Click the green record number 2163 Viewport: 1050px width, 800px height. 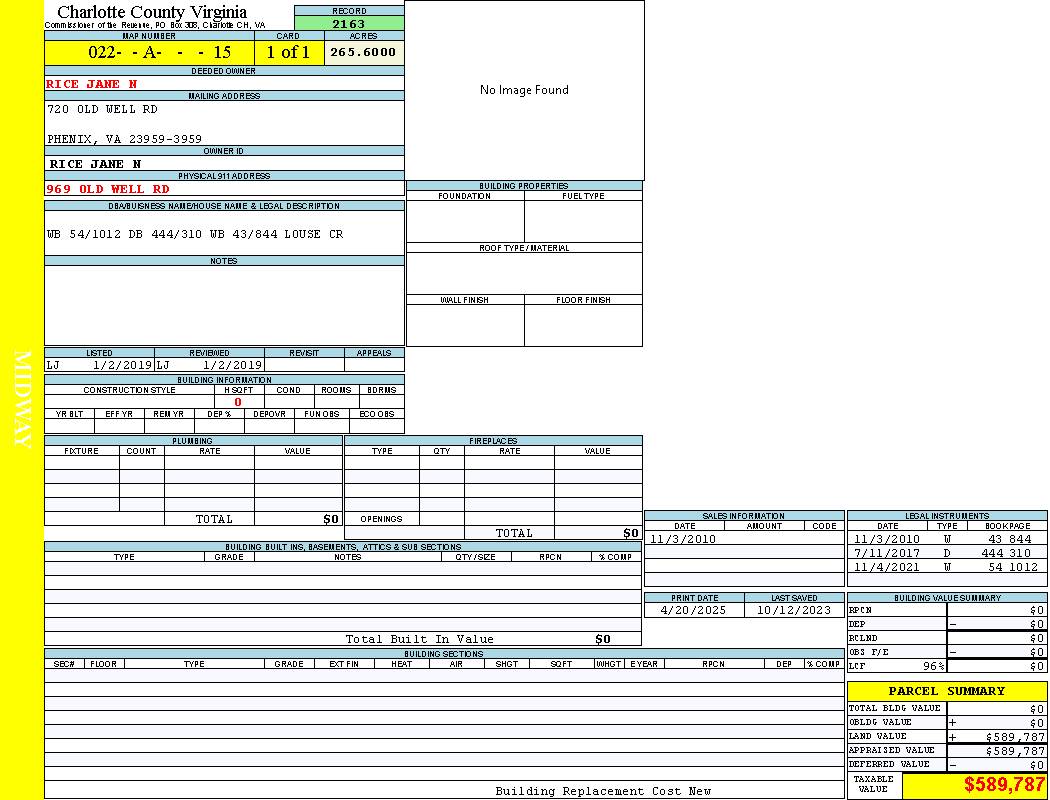tap(349, 23)
